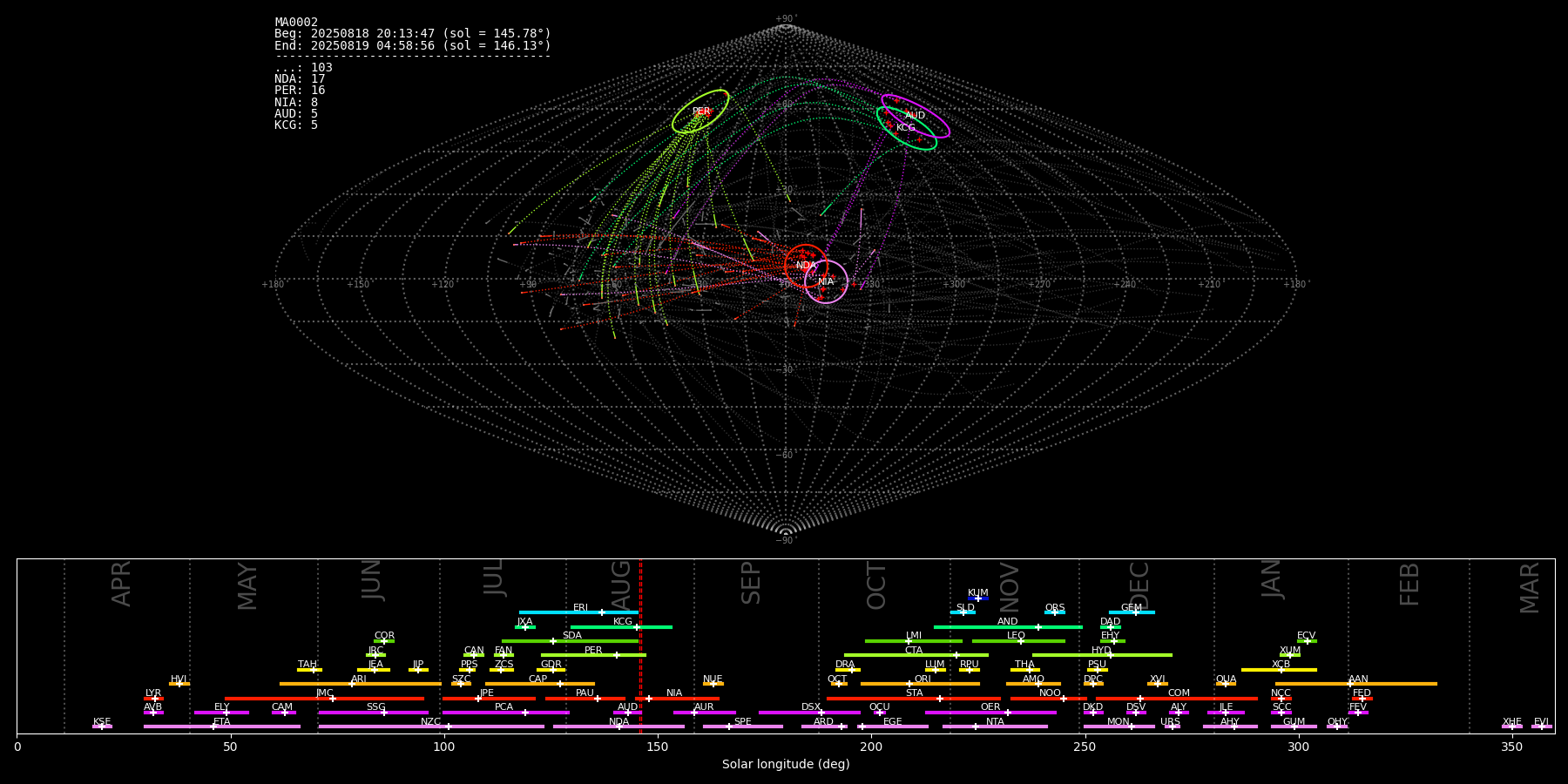Click the KUM shower bar on timeline
This screenshot has width=1568, height=784.
978,598
